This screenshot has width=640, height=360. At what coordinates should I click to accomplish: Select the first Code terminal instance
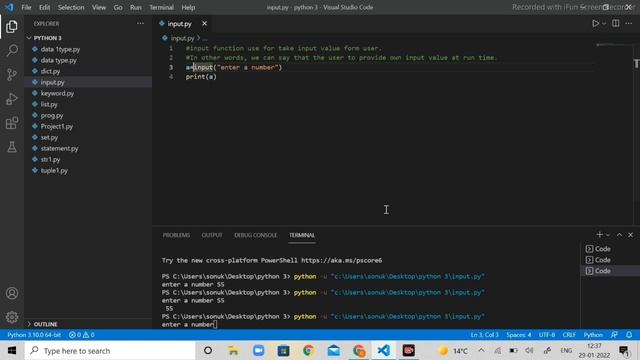coord(610,249)
